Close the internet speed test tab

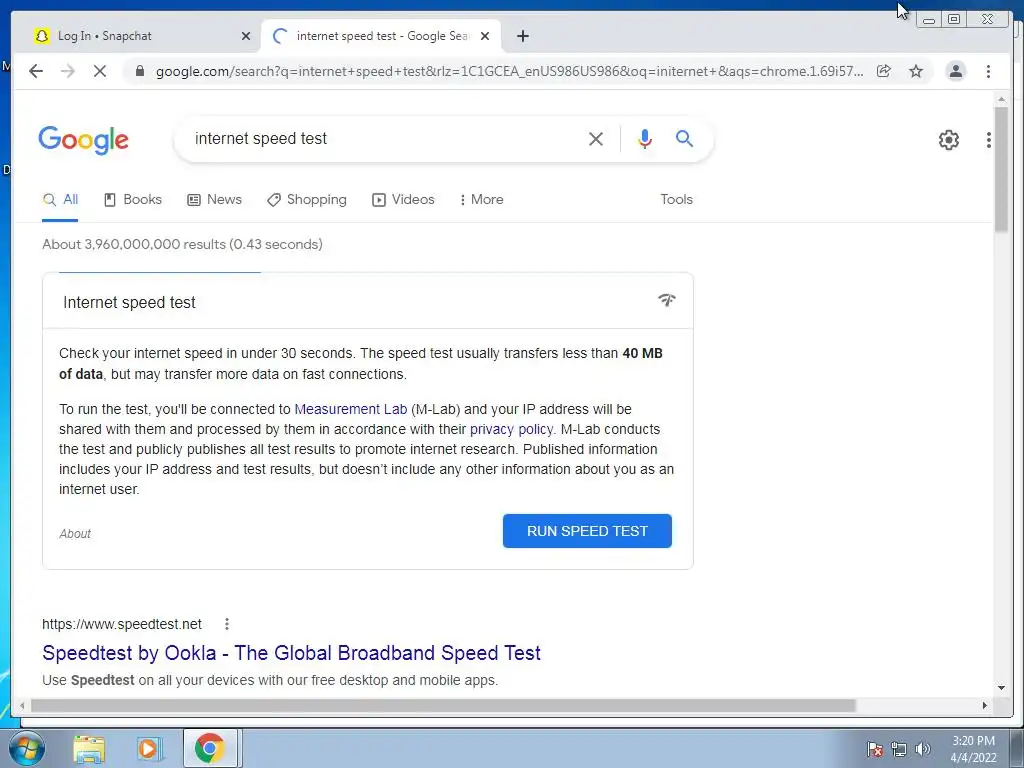[485, 36]
